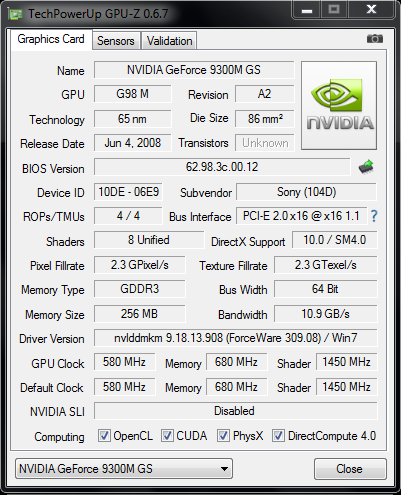Click the Name field showing GeForce 9300M GS
Screen dimensions: 401x495
pos(194,70)
